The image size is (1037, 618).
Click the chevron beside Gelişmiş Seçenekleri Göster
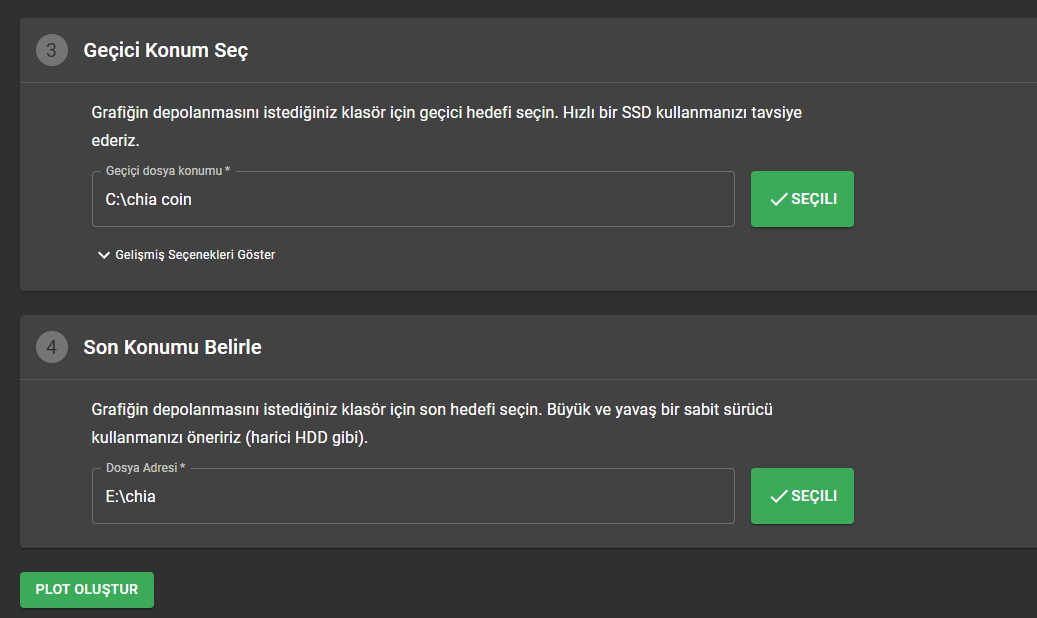pos(103,255)
